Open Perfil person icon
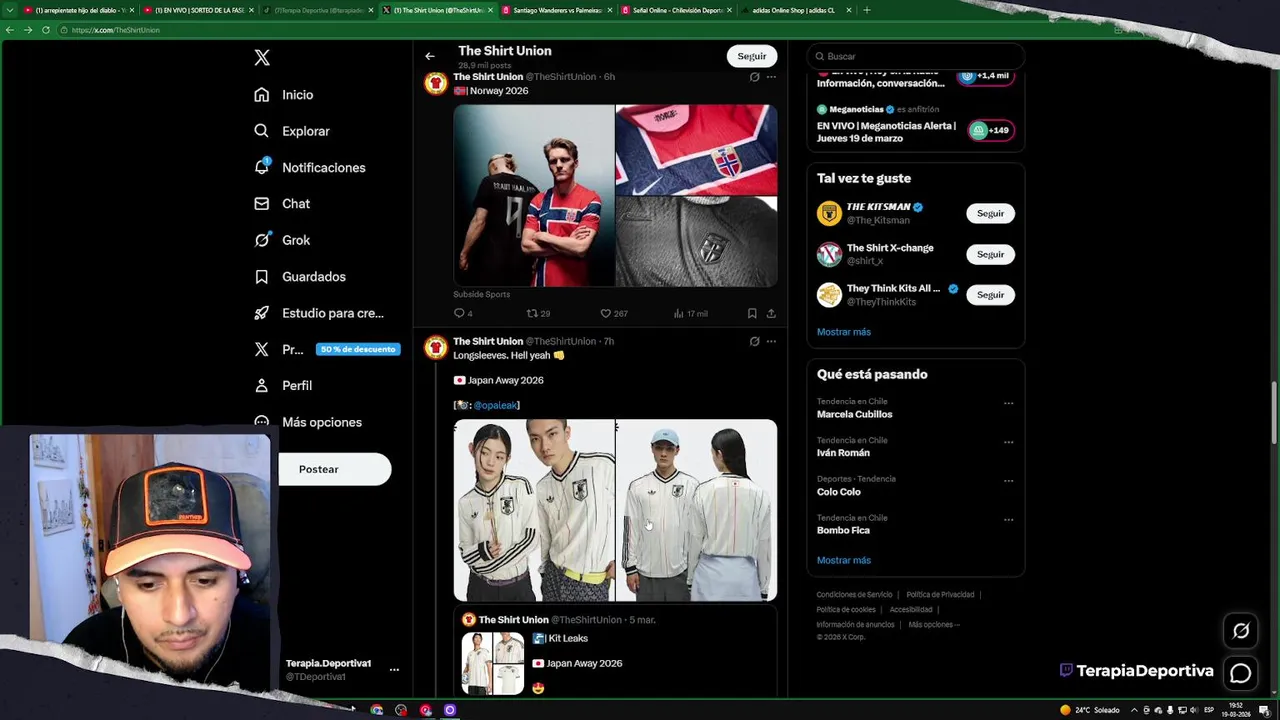The height and width of the screenshot is (720, 1280). click(x=261, y=385)
